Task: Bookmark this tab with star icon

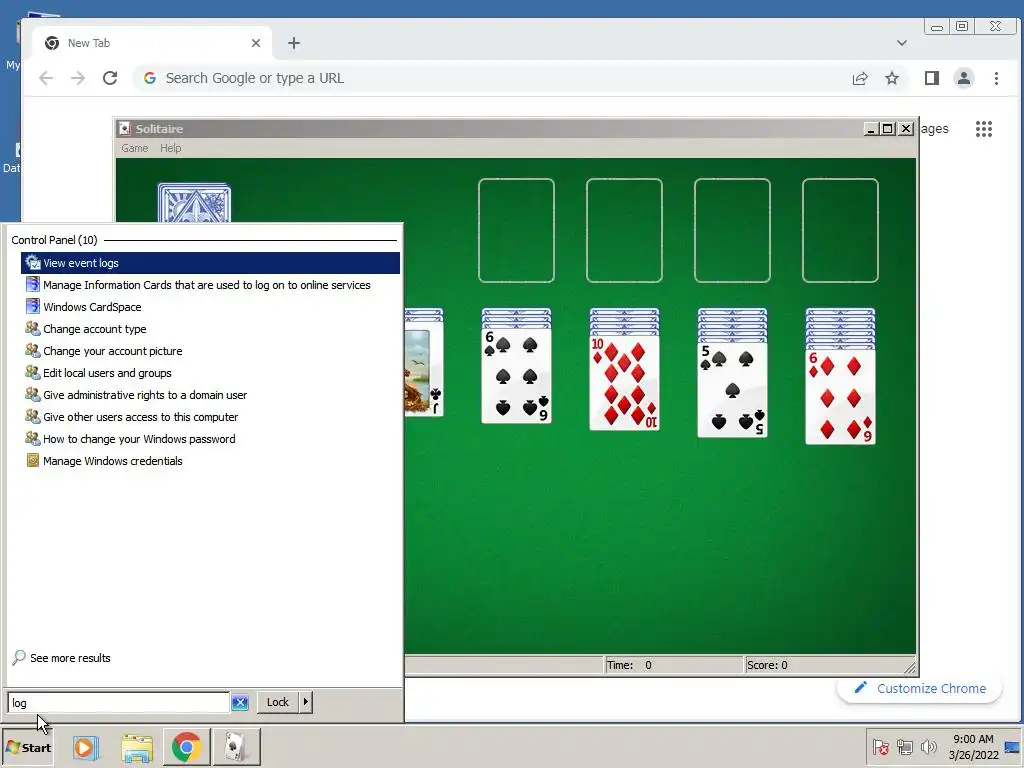Action: click(892, 78)
